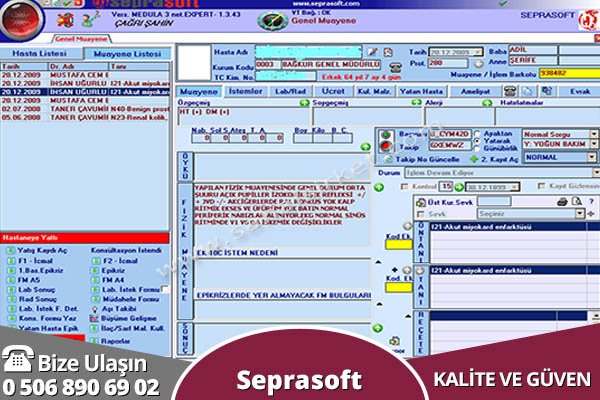600x400 pixels.
Task: Switch to the Muayene Listesi tab
Action: [127, 54]
